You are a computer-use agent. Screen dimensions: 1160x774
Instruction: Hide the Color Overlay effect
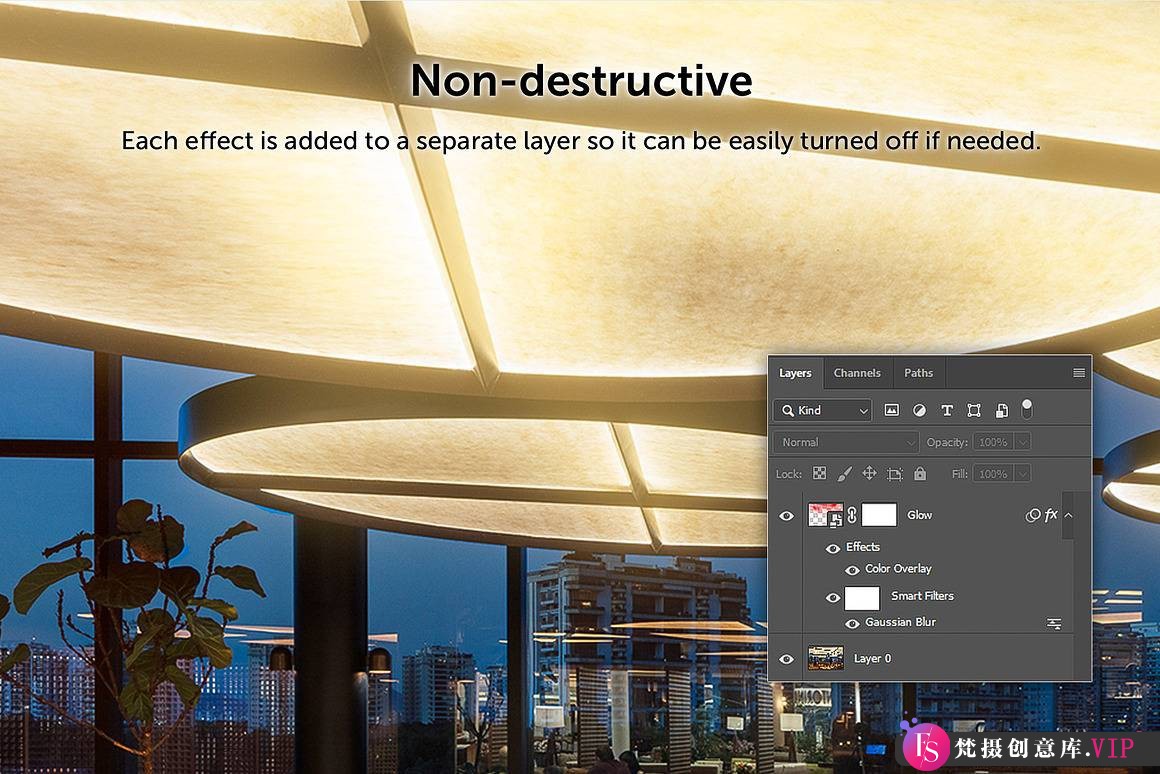click(x=852, y=570)
